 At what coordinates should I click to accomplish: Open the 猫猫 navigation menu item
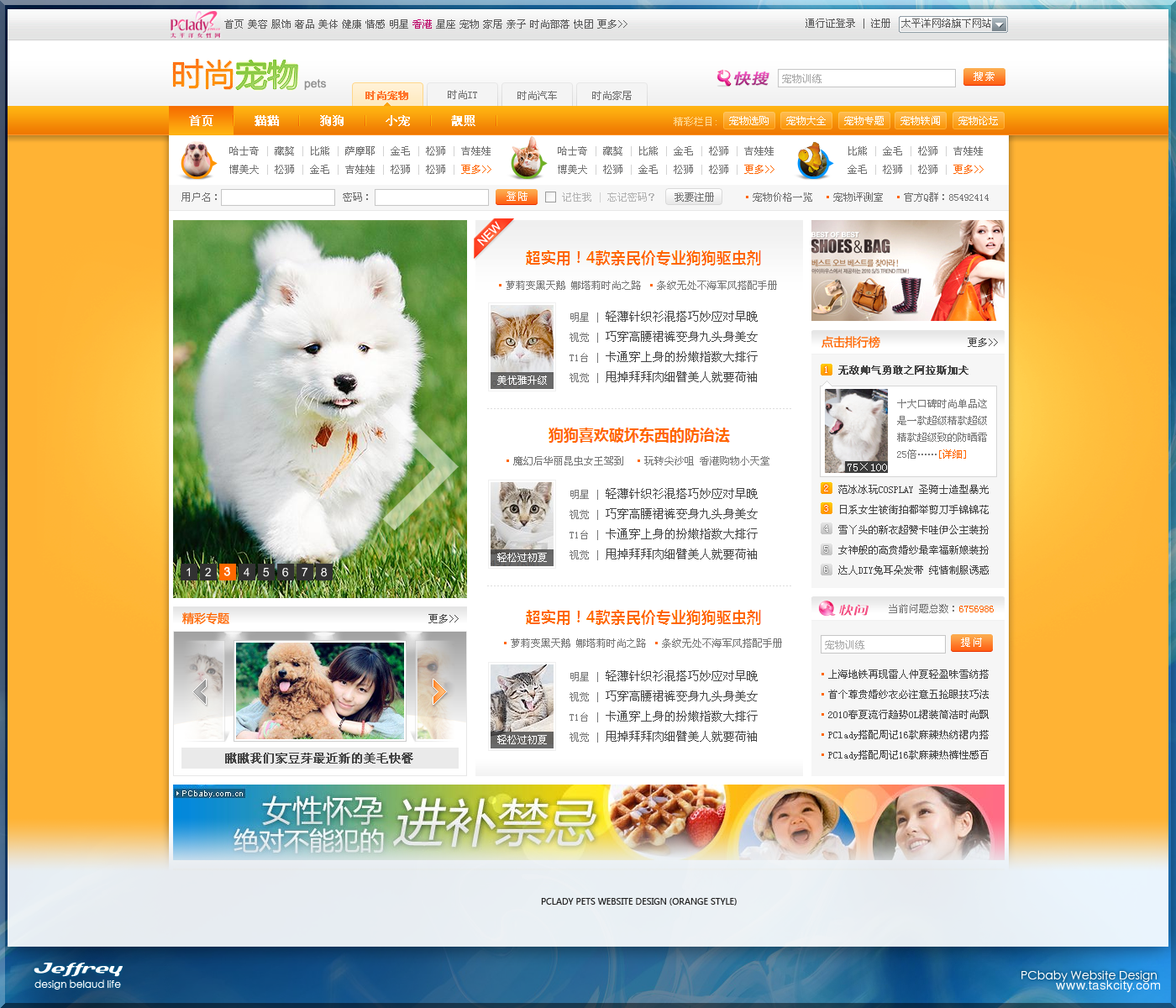click(x=266, y=121)
